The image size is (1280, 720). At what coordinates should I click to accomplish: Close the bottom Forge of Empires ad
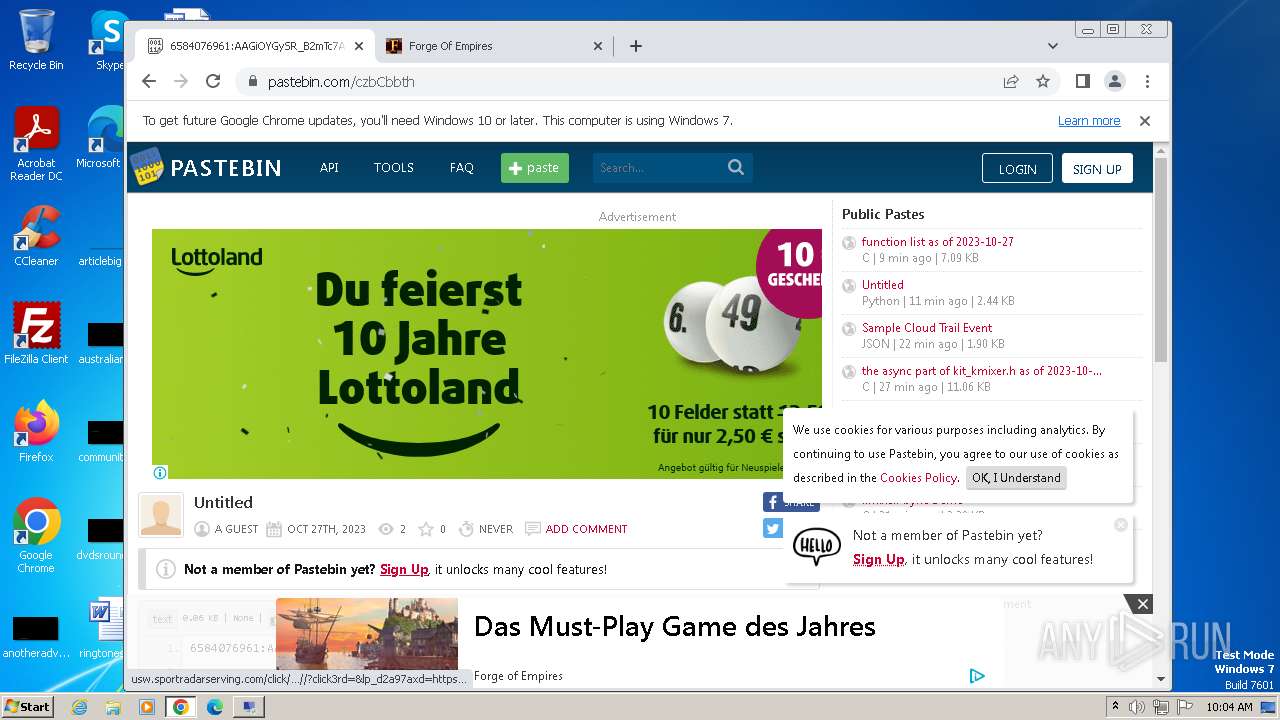(x=1143, y=604)
